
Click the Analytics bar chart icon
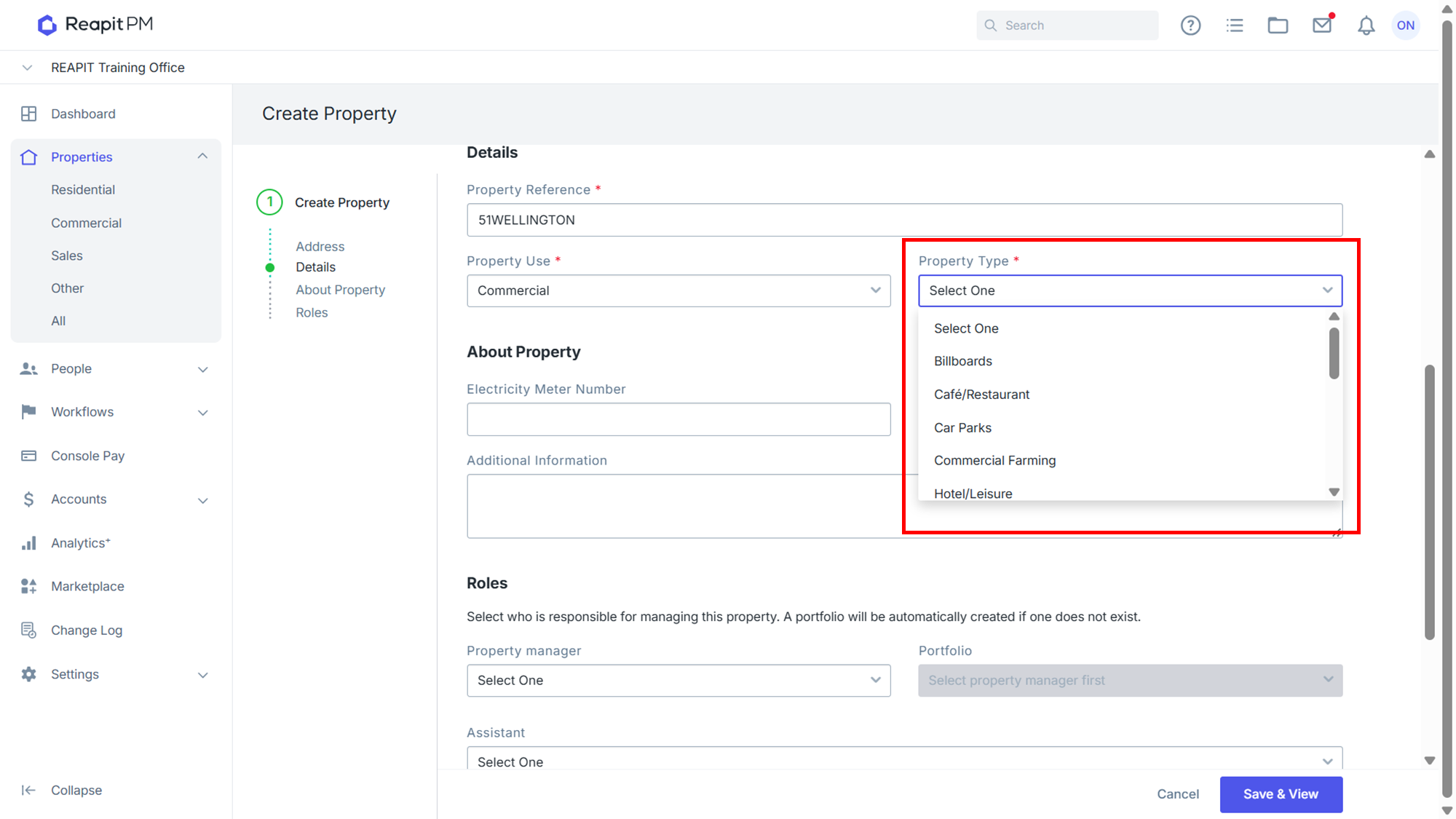click(29, 543)
